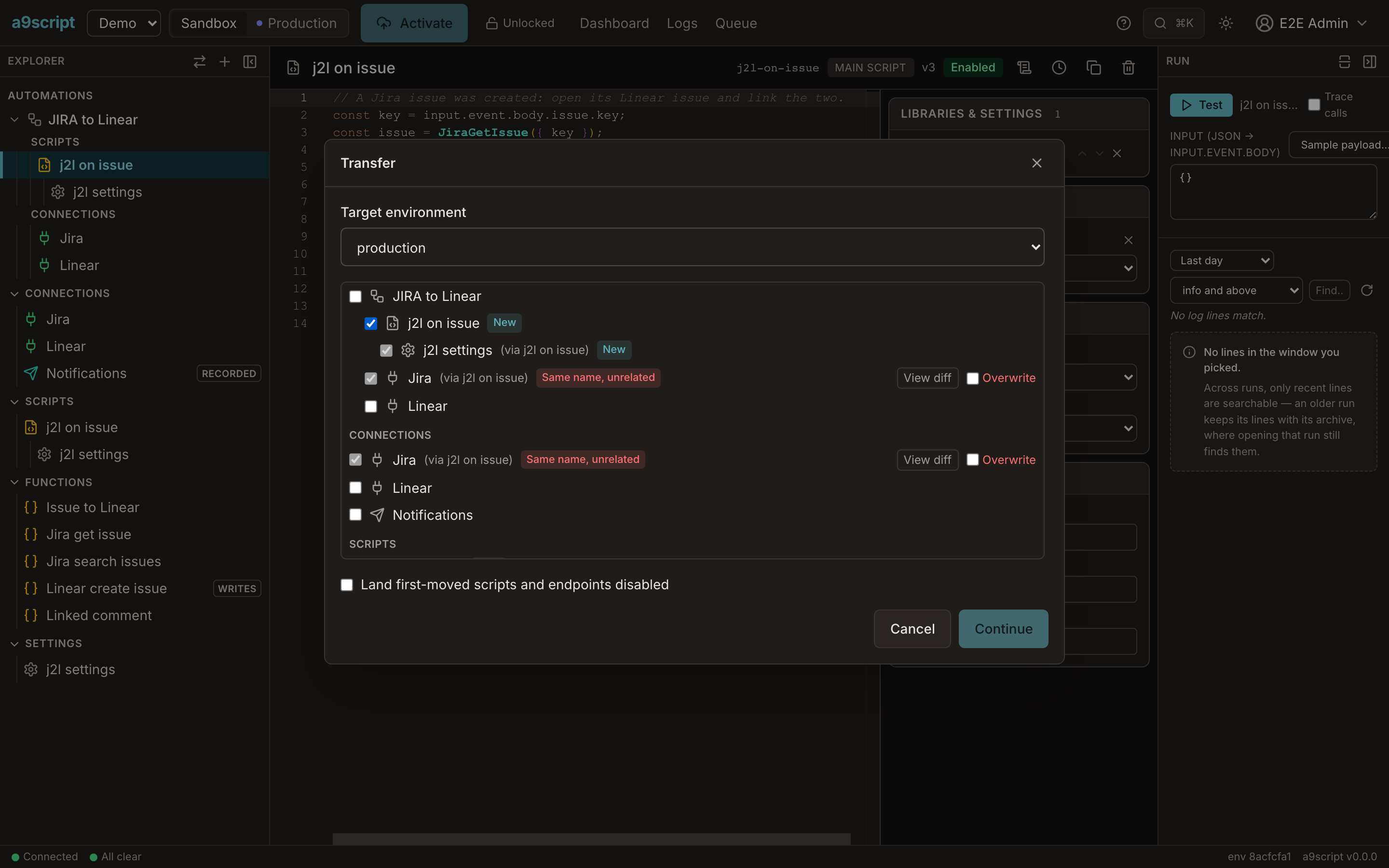Click the Find log filter field
Image resolution: width=1389 pixels, height=868 pixels.
1329,290
